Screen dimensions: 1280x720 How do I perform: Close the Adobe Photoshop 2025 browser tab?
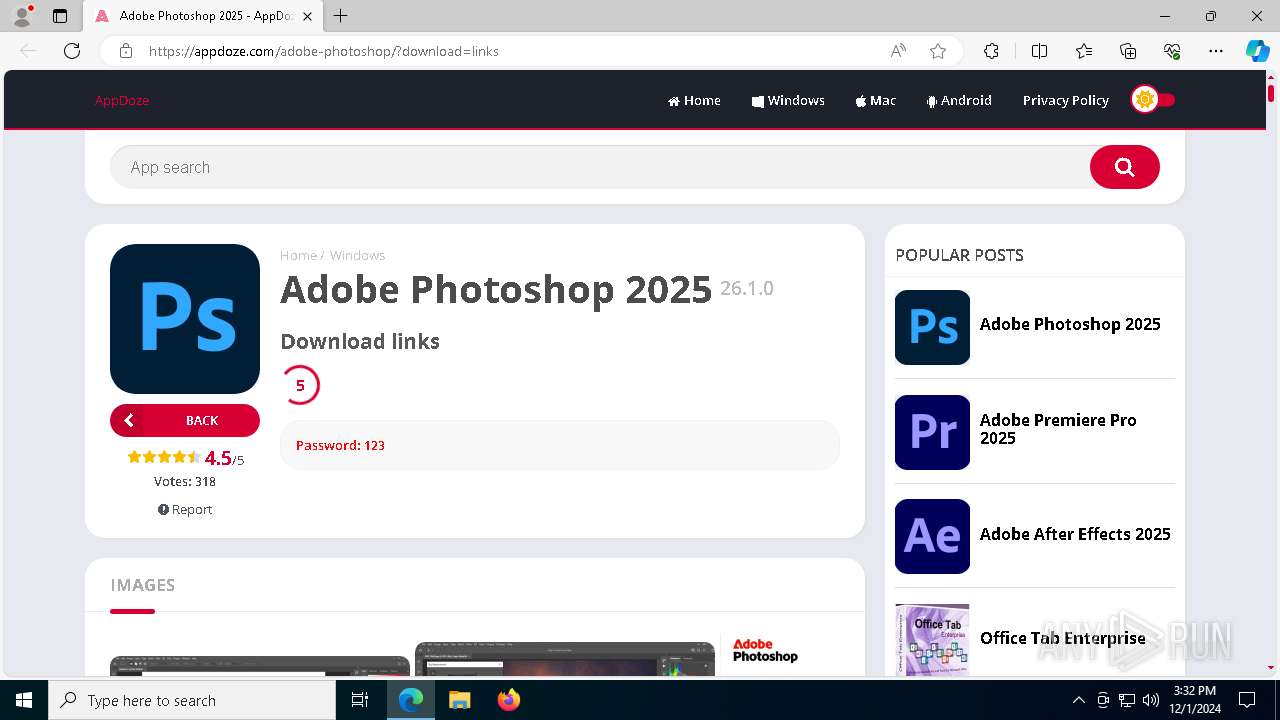(307, 16)
